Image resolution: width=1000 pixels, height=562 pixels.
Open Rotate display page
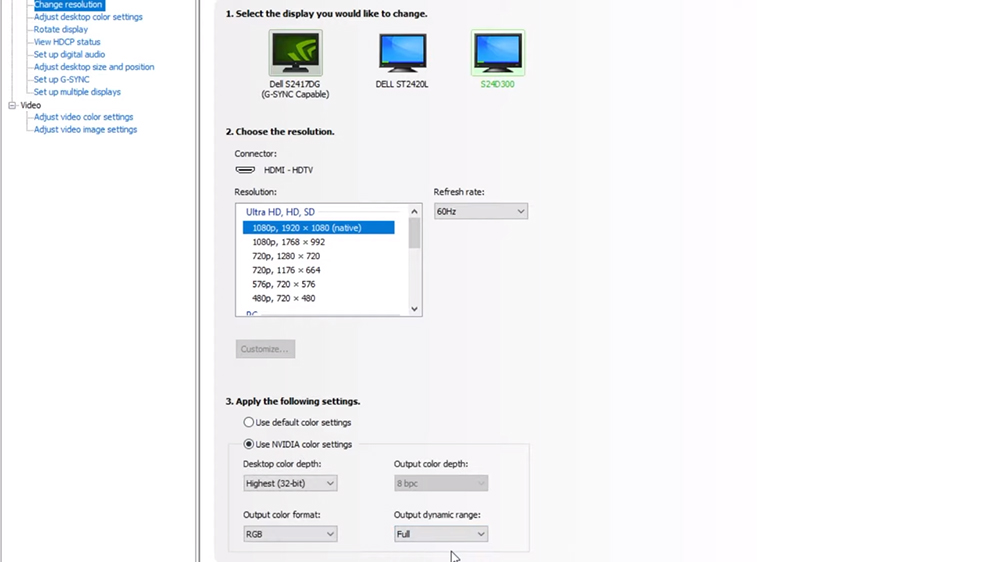(61, 29)
